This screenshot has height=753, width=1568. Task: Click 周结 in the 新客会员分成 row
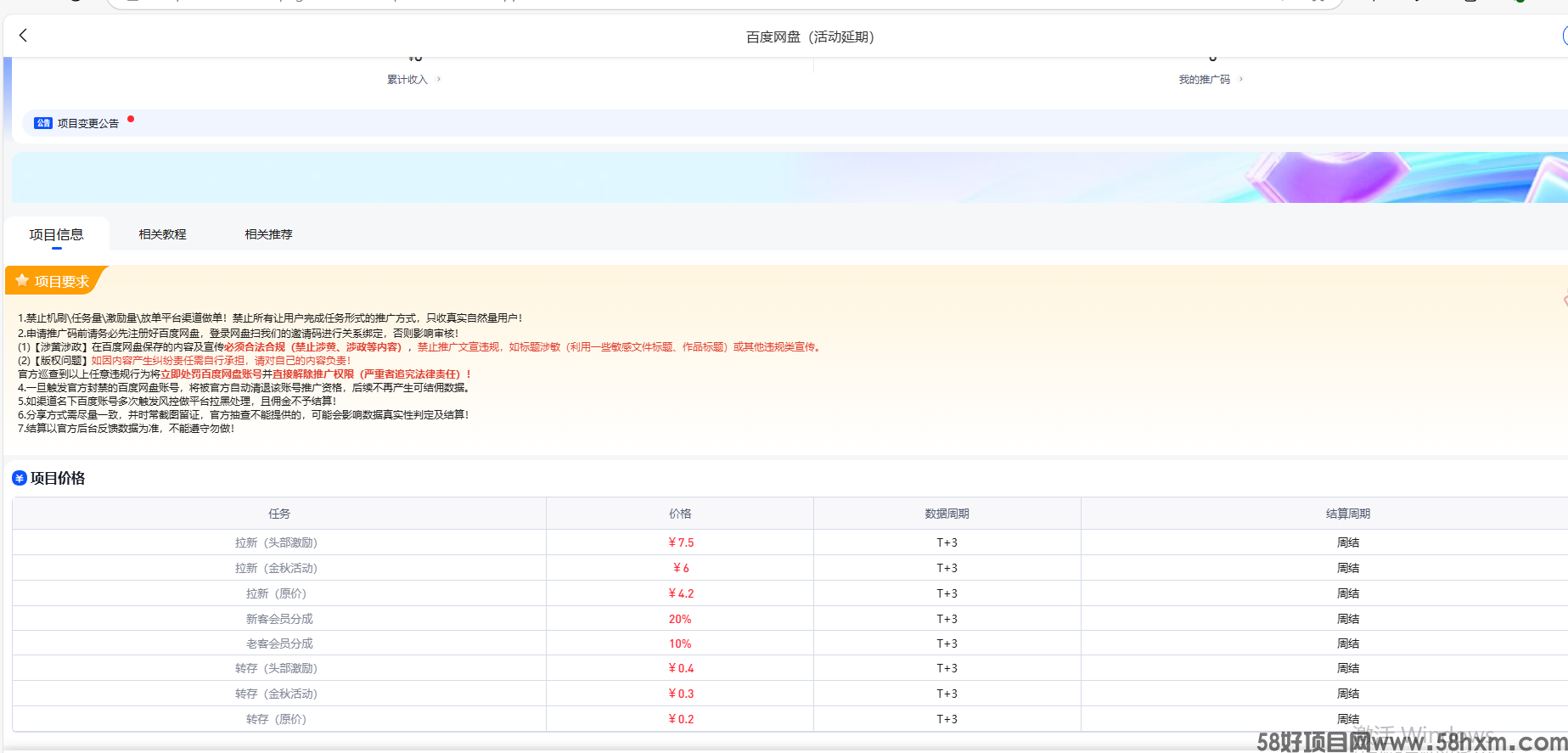(x=1348, y=619)
